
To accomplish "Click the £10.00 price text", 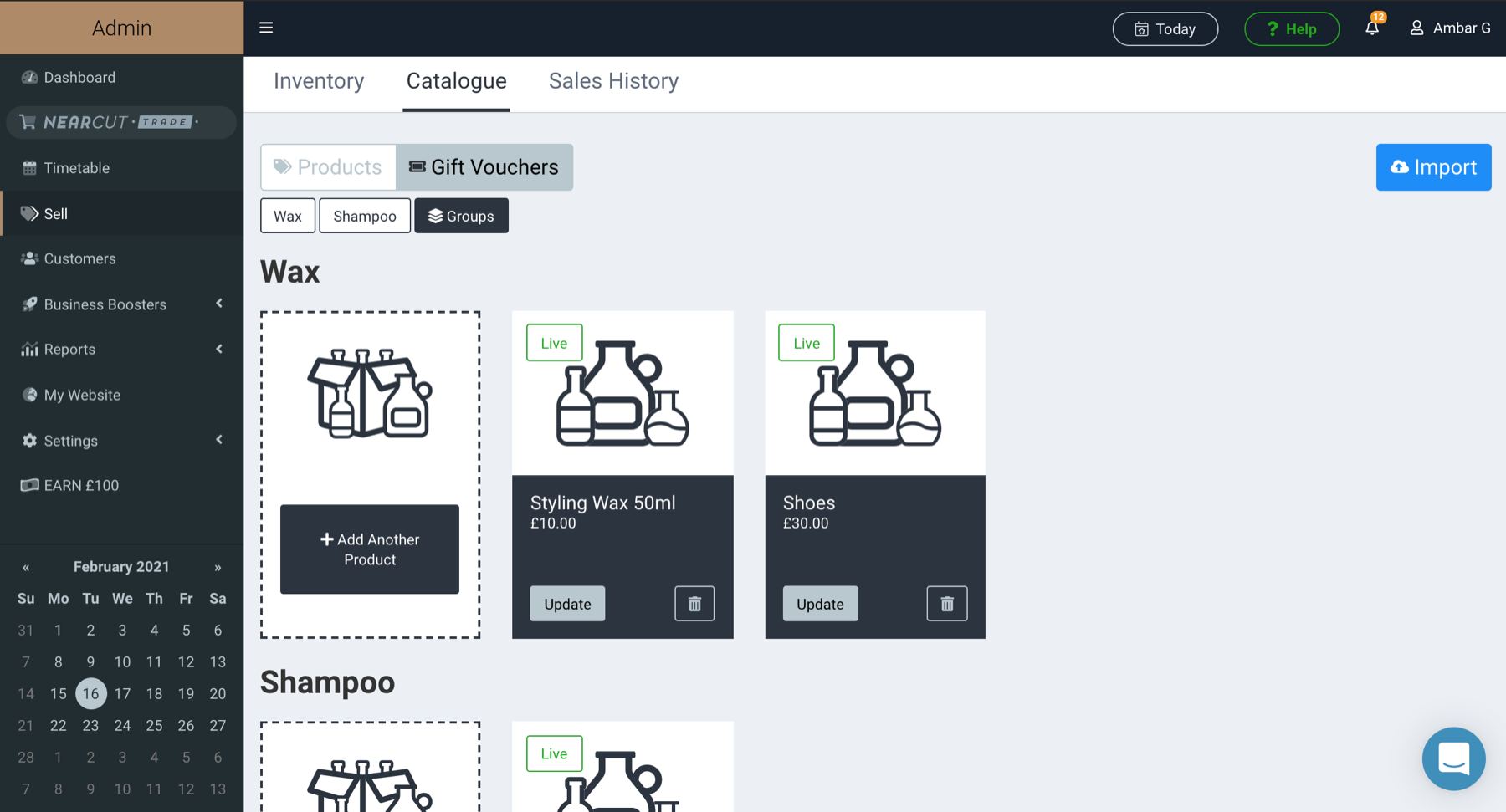I will [x=553, y=523].
